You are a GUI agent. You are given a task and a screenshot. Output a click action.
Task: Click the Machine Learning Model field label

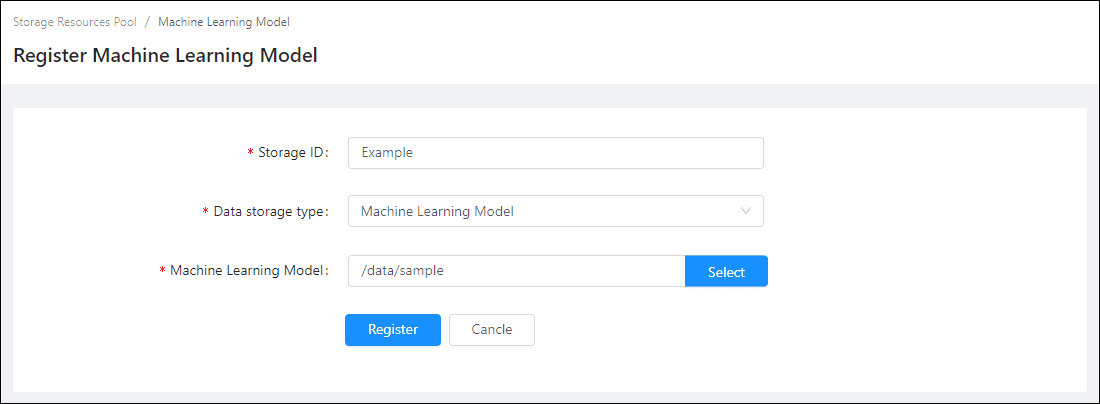[249, 270]
